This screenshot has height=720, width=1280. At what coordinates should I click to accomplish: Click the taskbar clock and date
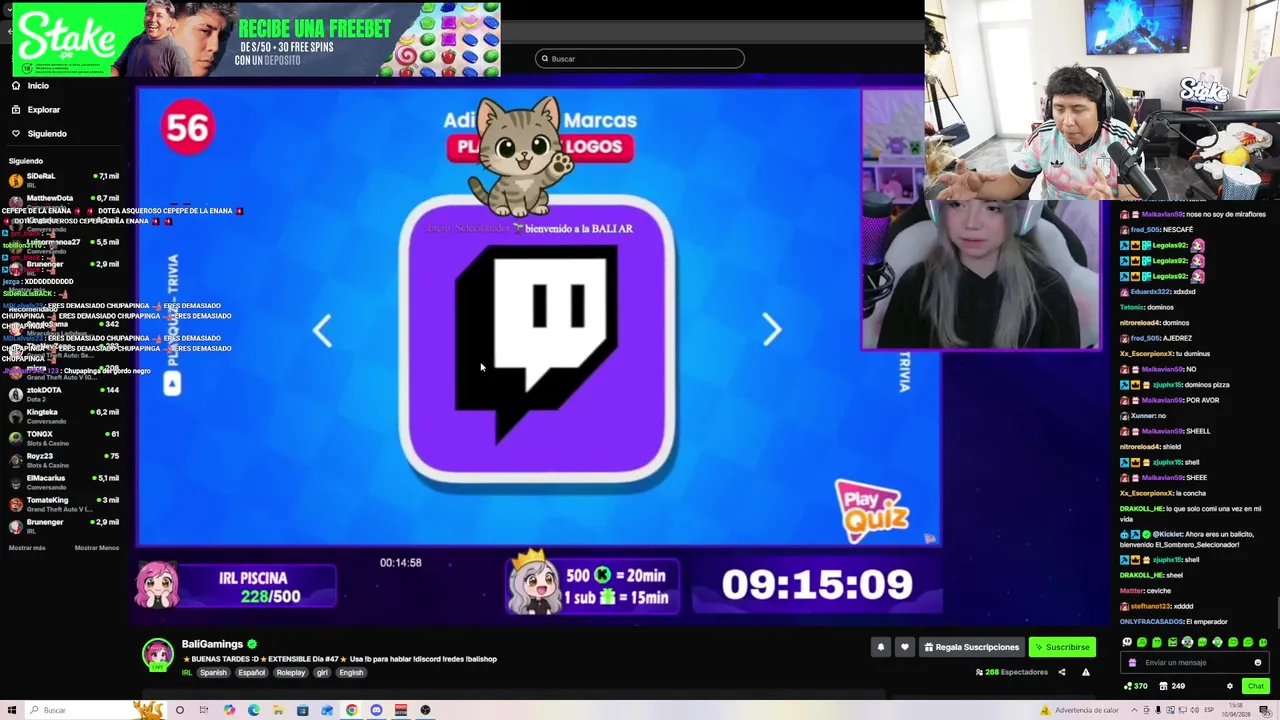1234,710
